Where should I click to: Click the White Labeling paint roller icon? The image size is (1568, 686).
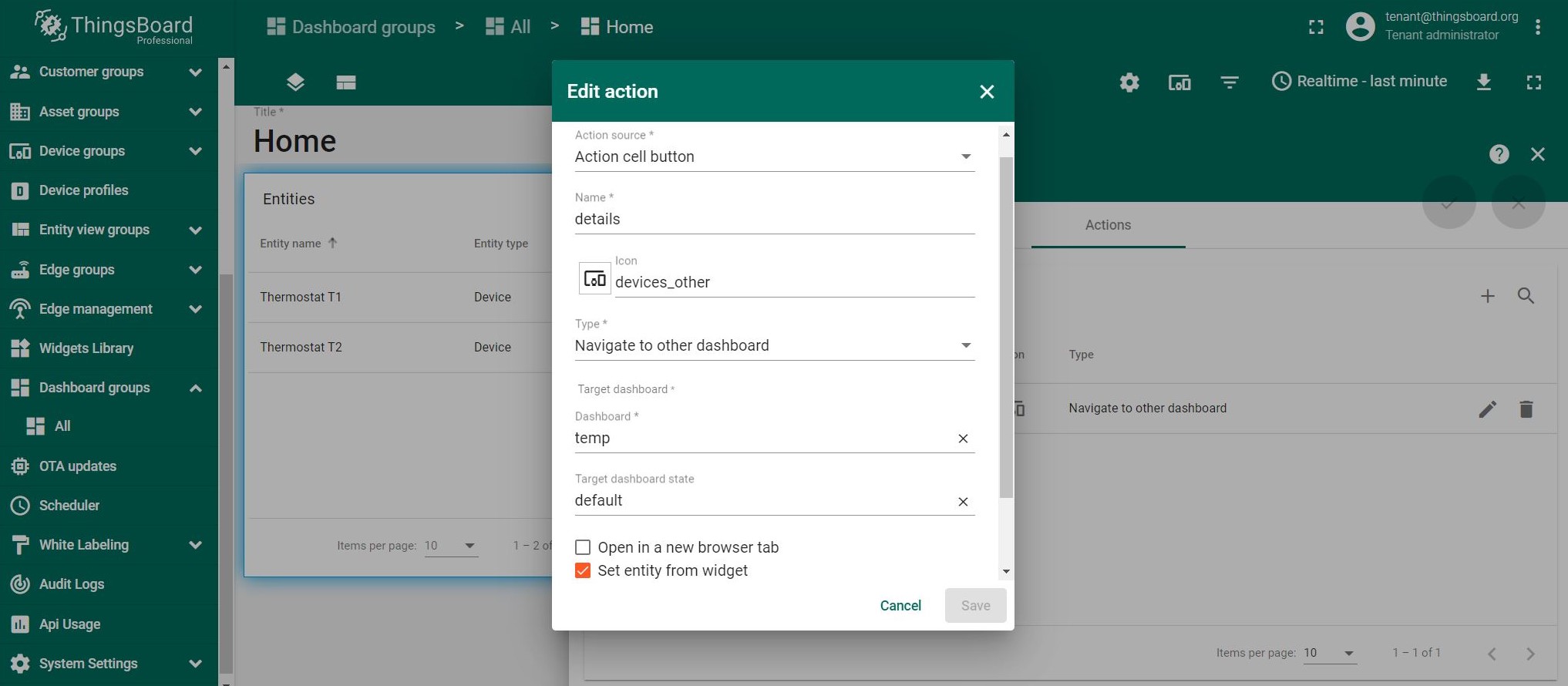pyautogui.click(x=20, y=545)
